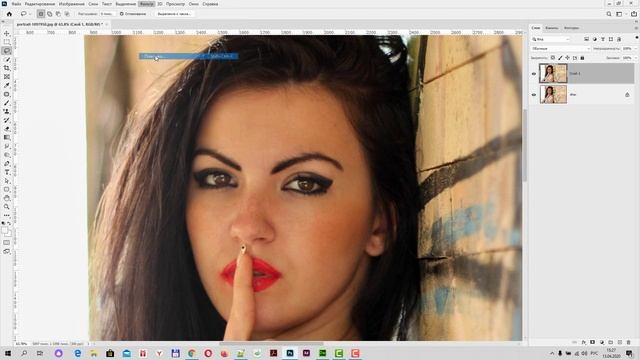Screen dimensions: 640x360
Task: Select the Eyedropper tool
Action: (x=7, y=85)
